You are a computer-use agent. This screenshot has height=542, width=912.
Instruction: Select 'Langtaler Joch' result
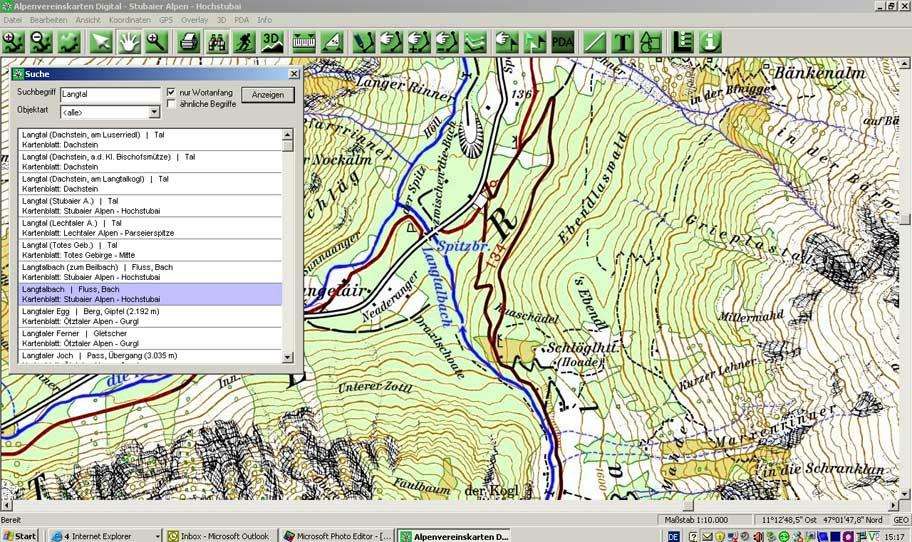pyautogui.click(x=150, y=356)
